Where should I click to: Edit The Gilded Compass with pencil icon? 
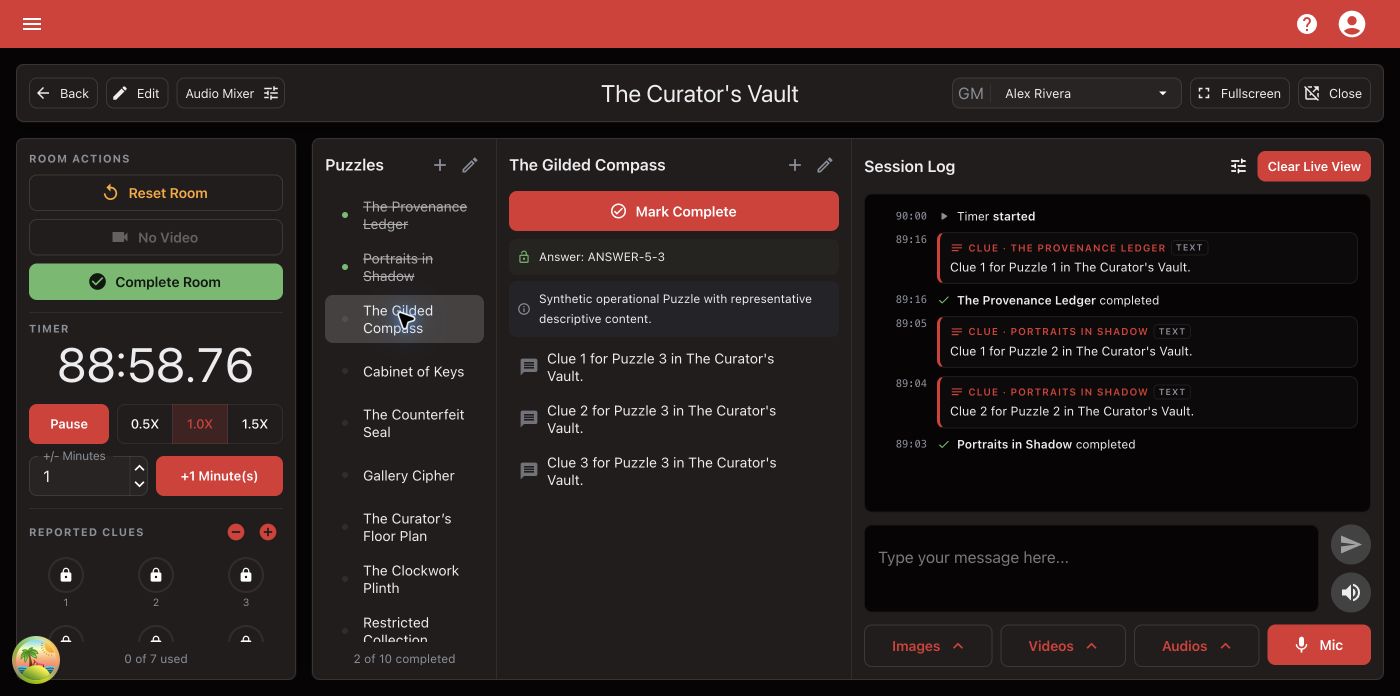825,165
